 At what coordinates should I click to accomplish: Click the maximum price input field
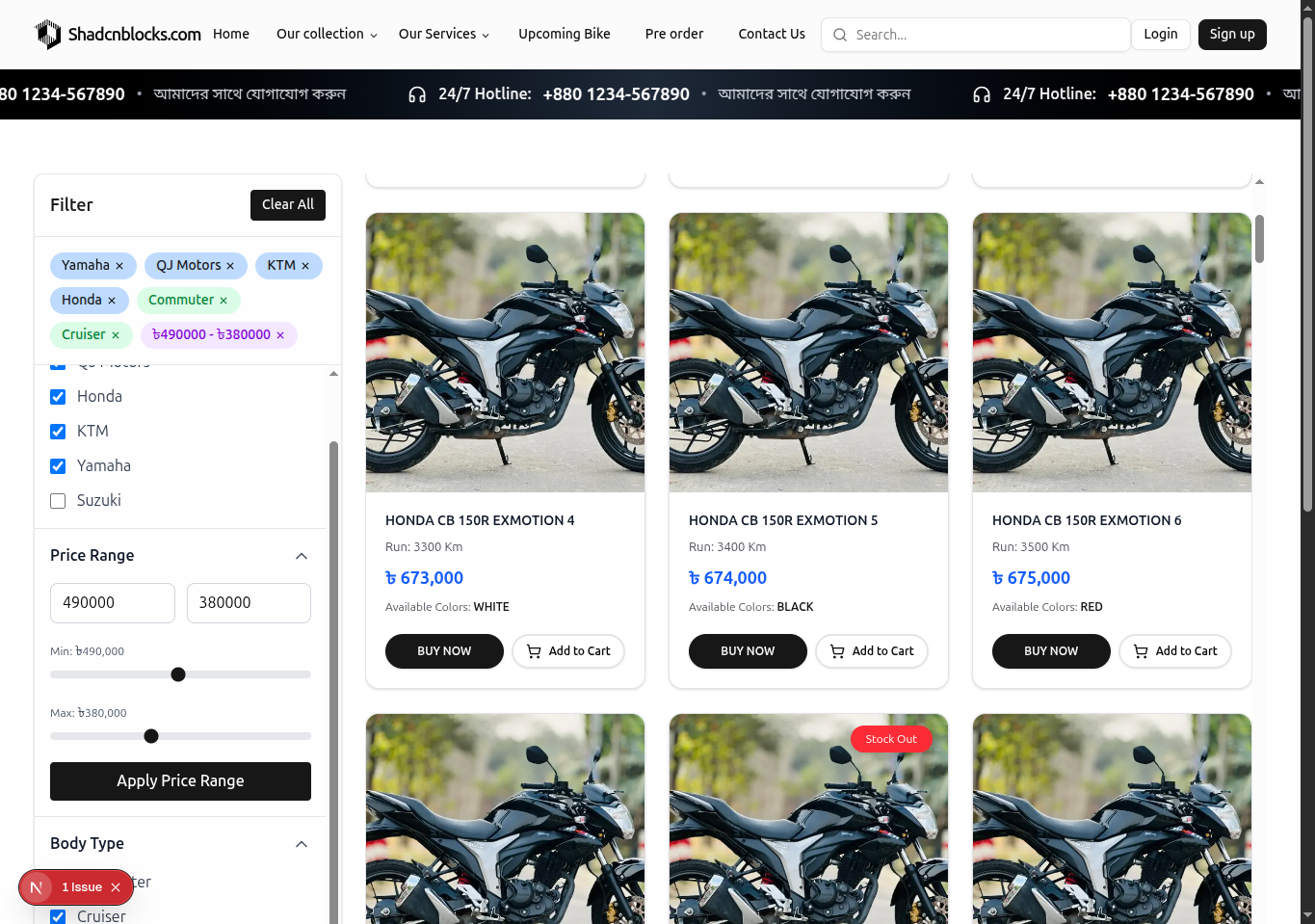pos(249,603)
